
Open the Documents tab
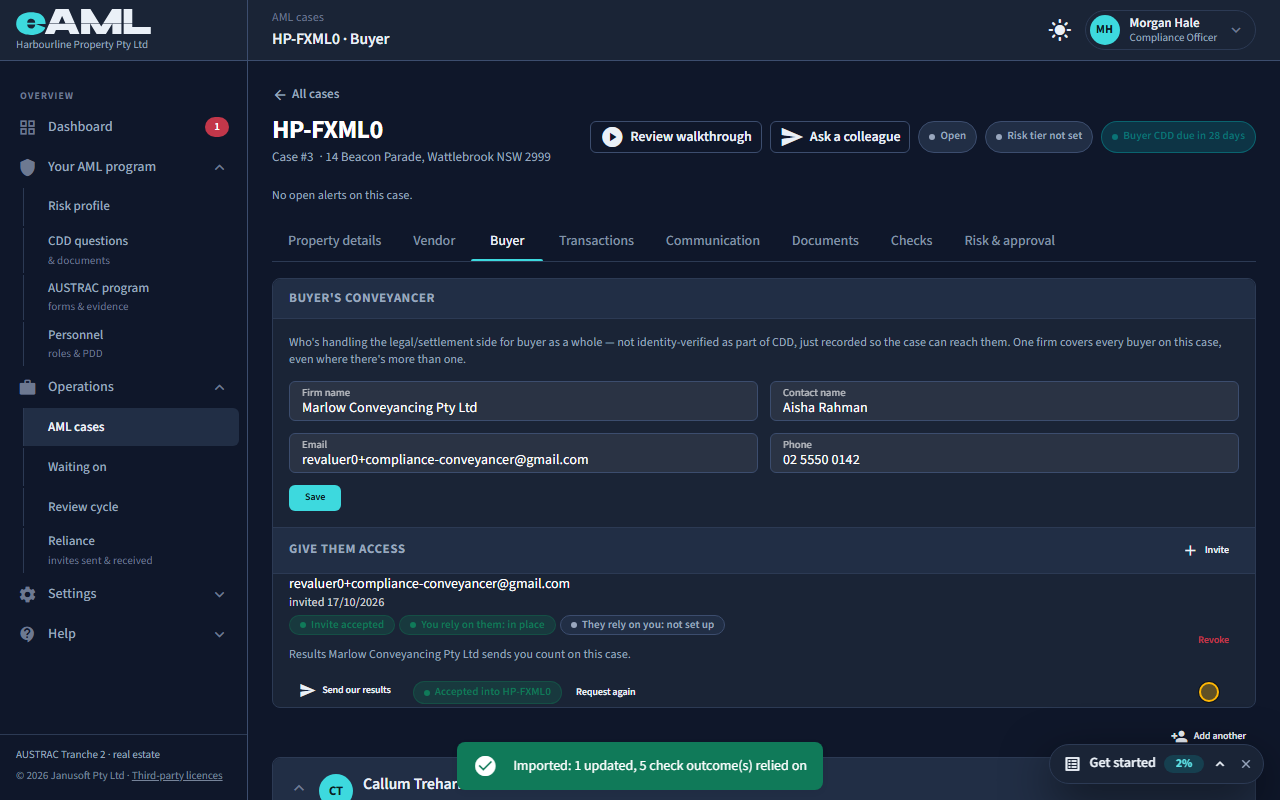pos(825,241)
